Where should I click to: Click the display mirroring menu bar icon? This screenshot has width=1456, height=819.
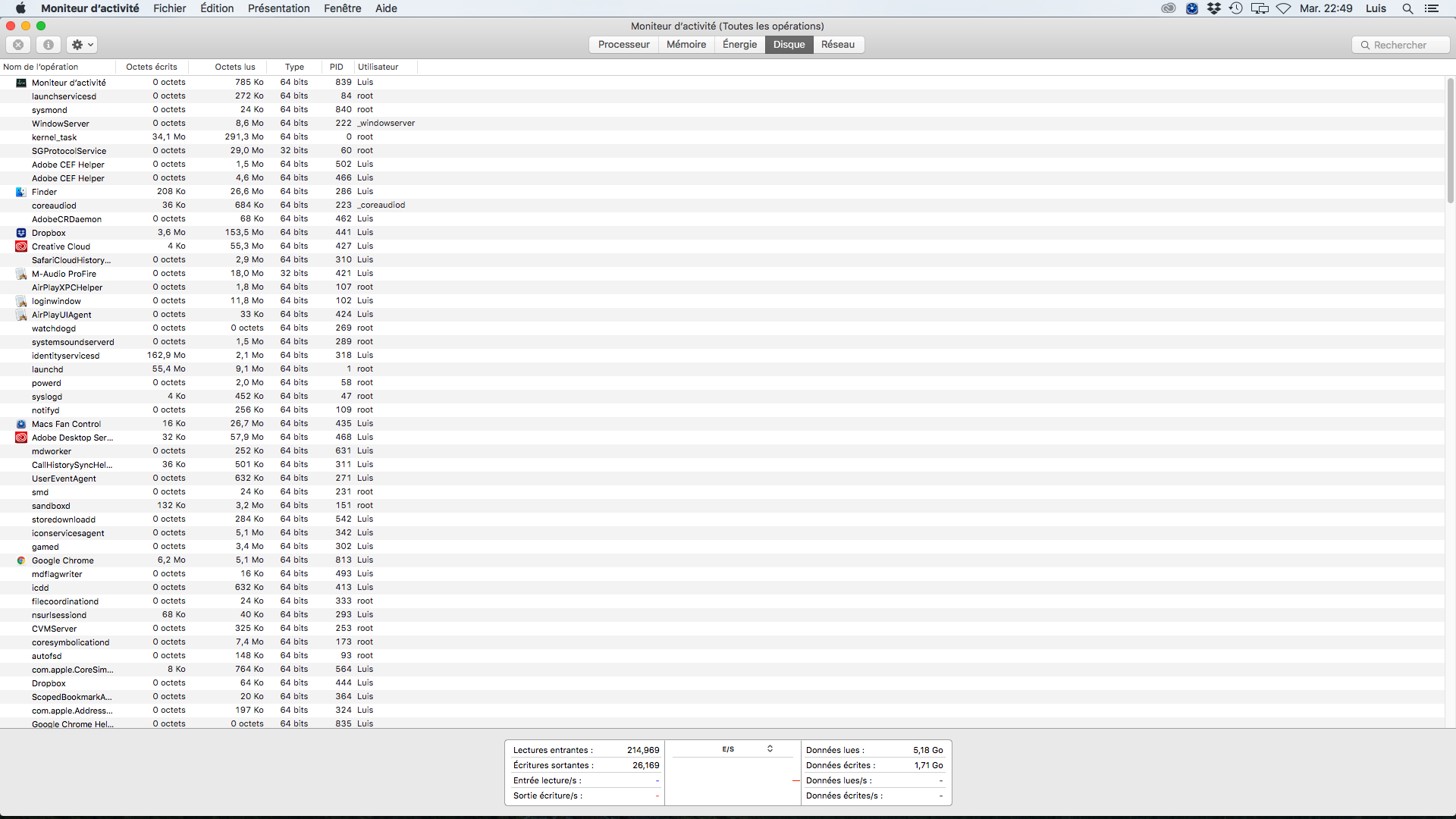pos(1260,8)
